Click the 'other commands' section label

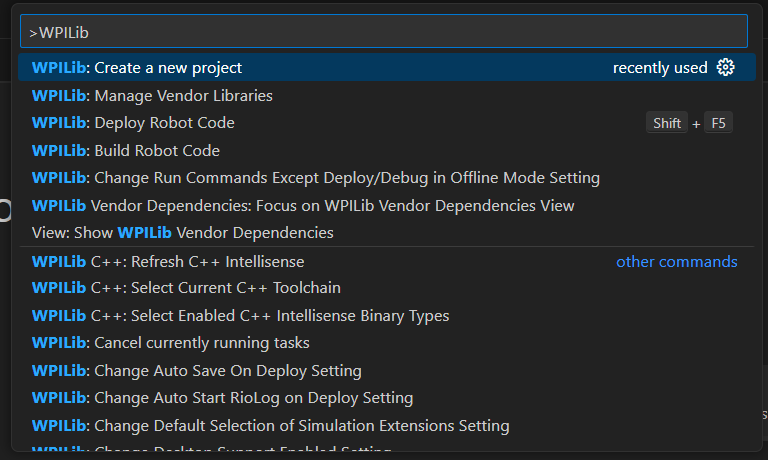pos(676,262)
